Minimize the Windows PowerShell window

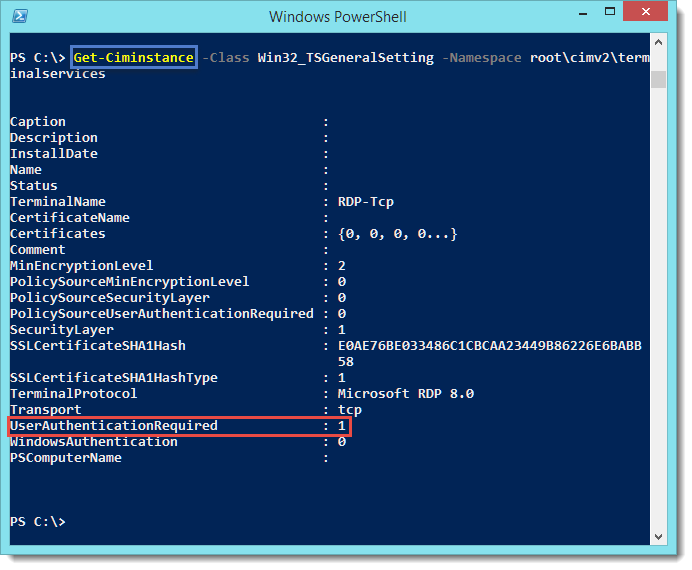coord(583,13)
